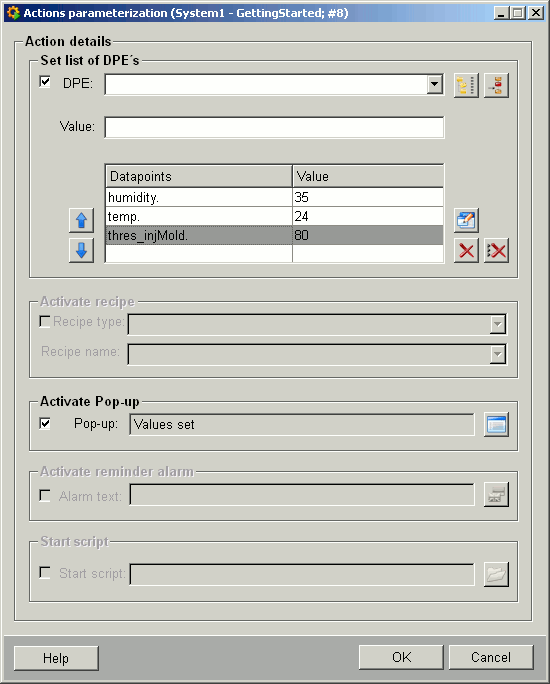Disable the Pop-up checkbox
The width and height of the screenshot is (550, 684).
(45, 424)
